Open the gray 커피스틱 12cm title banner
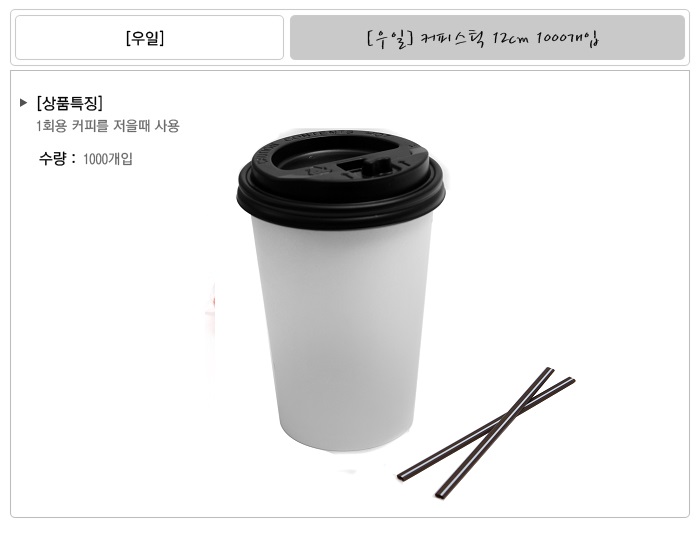Image resolution: width=700 pixels, height=553 pixels. (487, 37)
